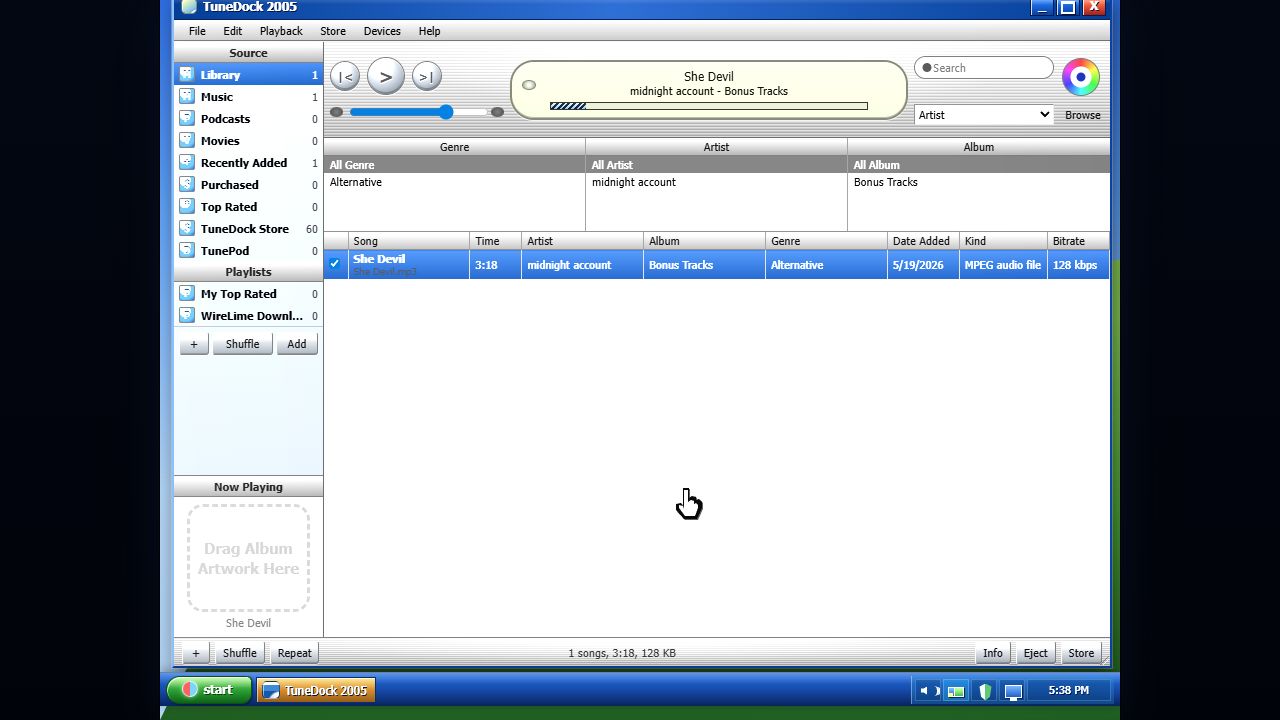Open the My Top Rated playlist icon

coord(186,294)
